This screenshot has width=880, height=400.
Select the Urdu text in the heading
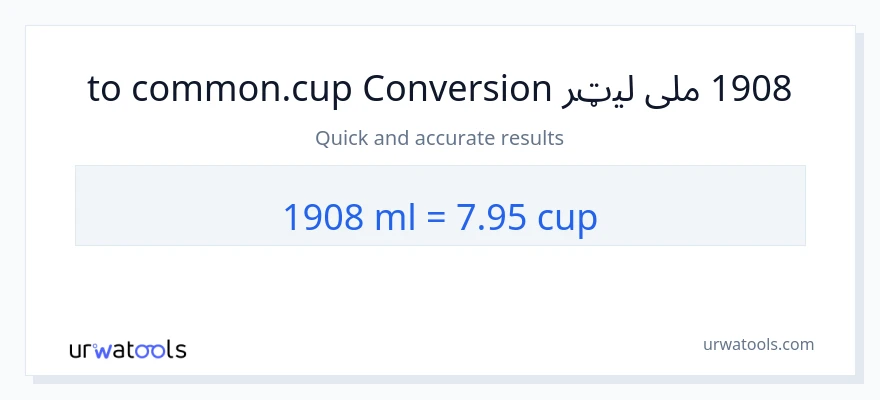pos(632,91)
